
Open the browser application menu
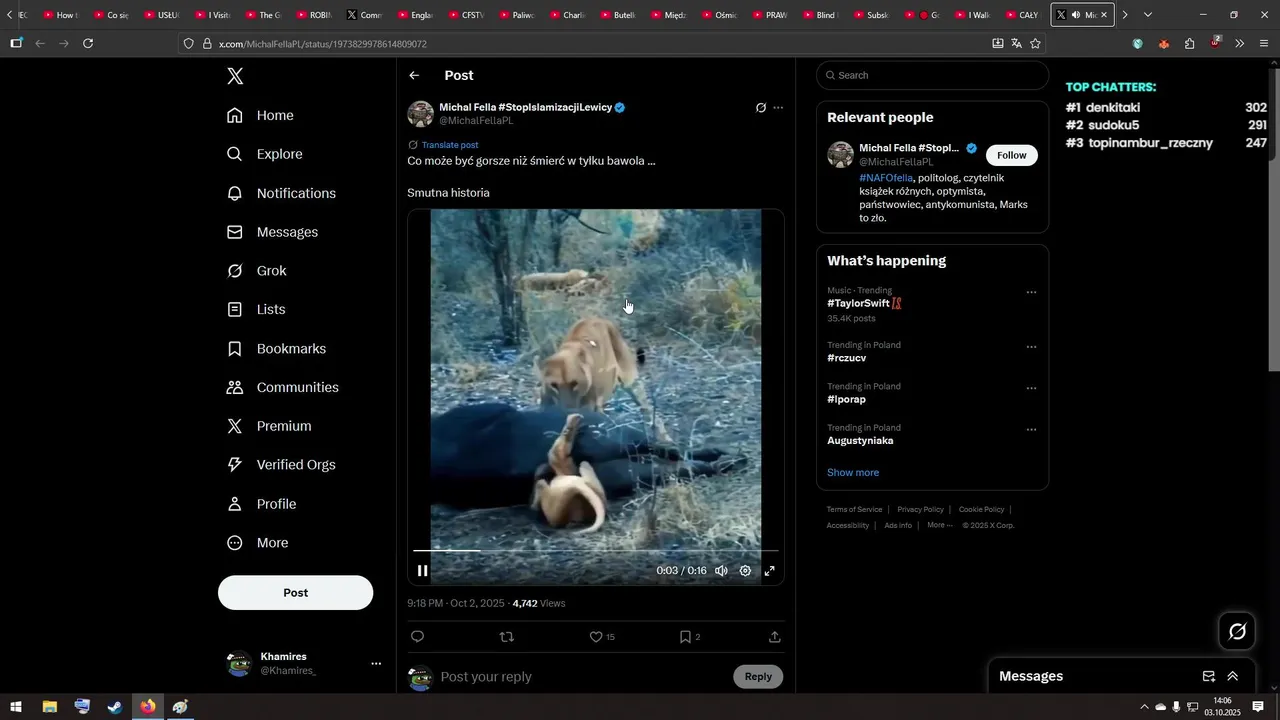tap(1264, 43)
